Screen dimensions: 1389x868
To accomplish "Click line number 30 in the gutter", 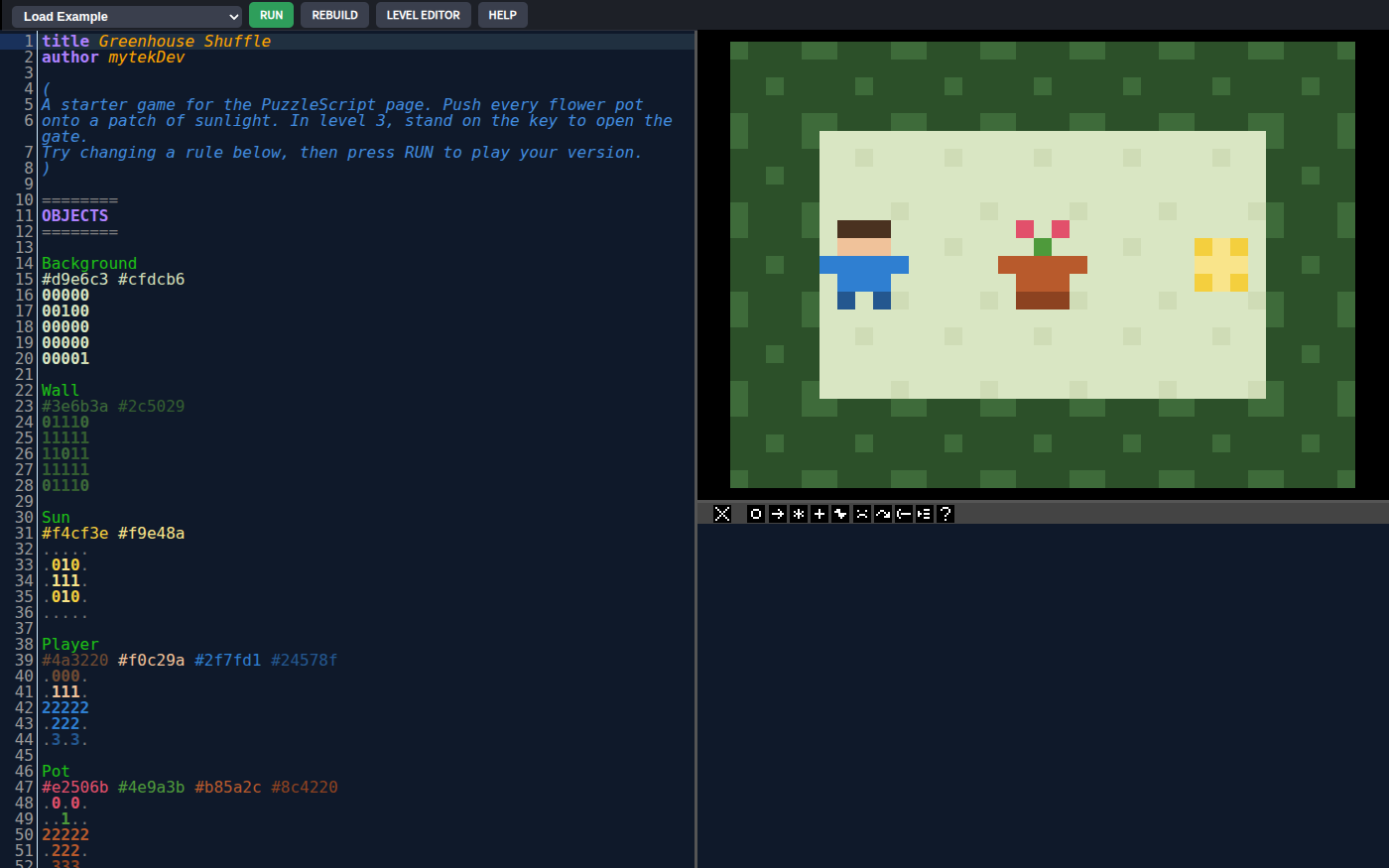I will pyautogui.click(x=24, y=517).
